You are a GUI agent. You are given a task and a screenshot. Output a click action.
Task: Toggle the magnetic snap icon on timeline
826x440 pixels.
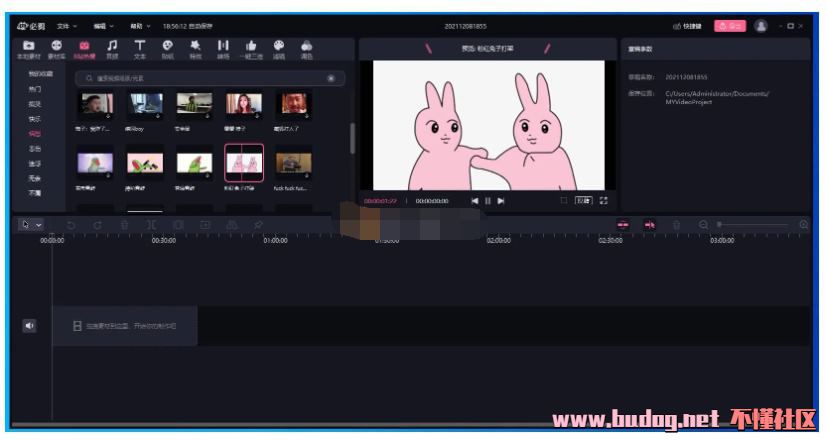coord(623,225)
